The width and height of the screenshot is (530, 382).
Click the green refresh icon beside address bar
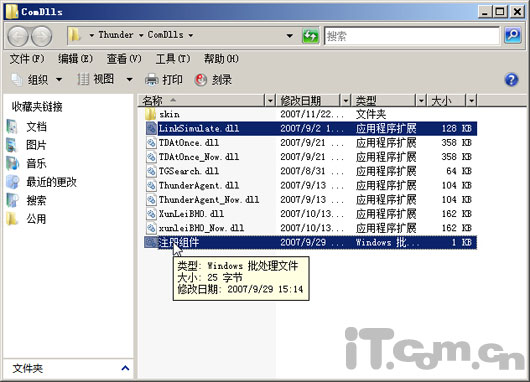pos(310,35)
